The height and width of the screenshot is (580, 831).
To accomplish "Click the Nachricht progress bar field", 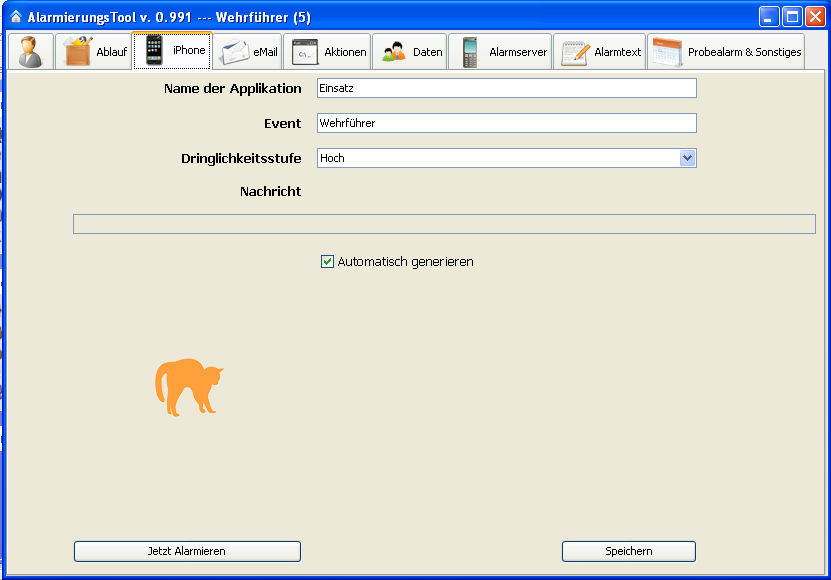I will [444, 224].
